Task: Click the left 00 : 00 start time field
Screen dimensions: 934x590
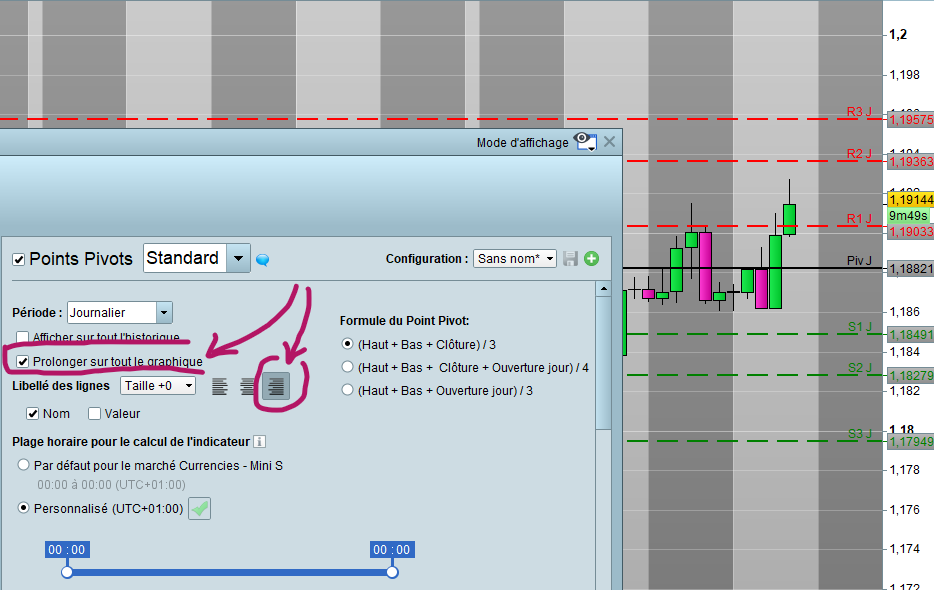Action: click(x=67, y=549)
